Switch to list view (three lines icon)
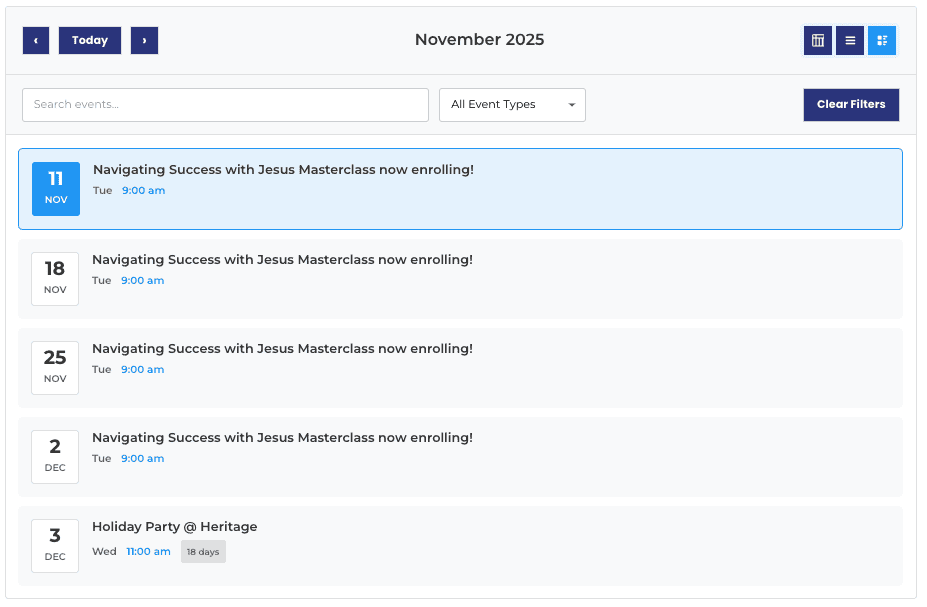The image size is (927, 607). click(850, 41)
